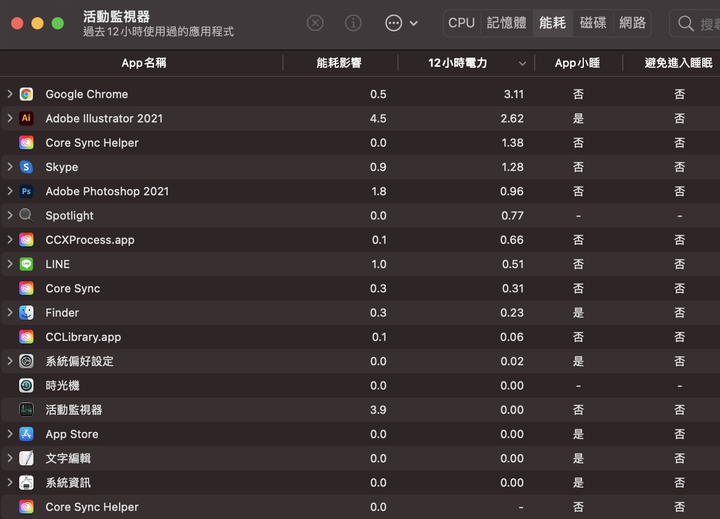Select the 活動監視器 row name

pos(74,410)
